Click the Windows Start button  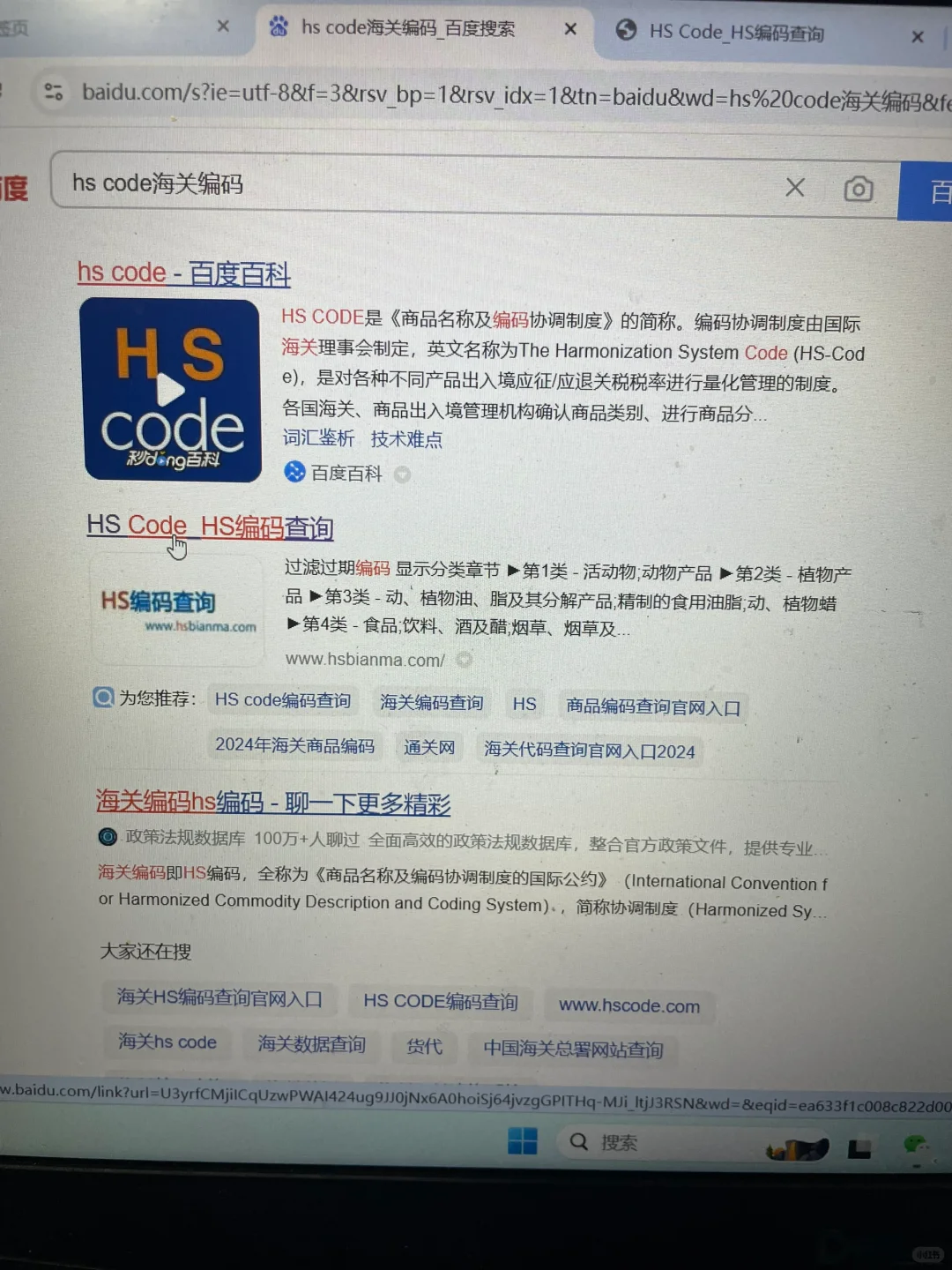(523, 1141)
